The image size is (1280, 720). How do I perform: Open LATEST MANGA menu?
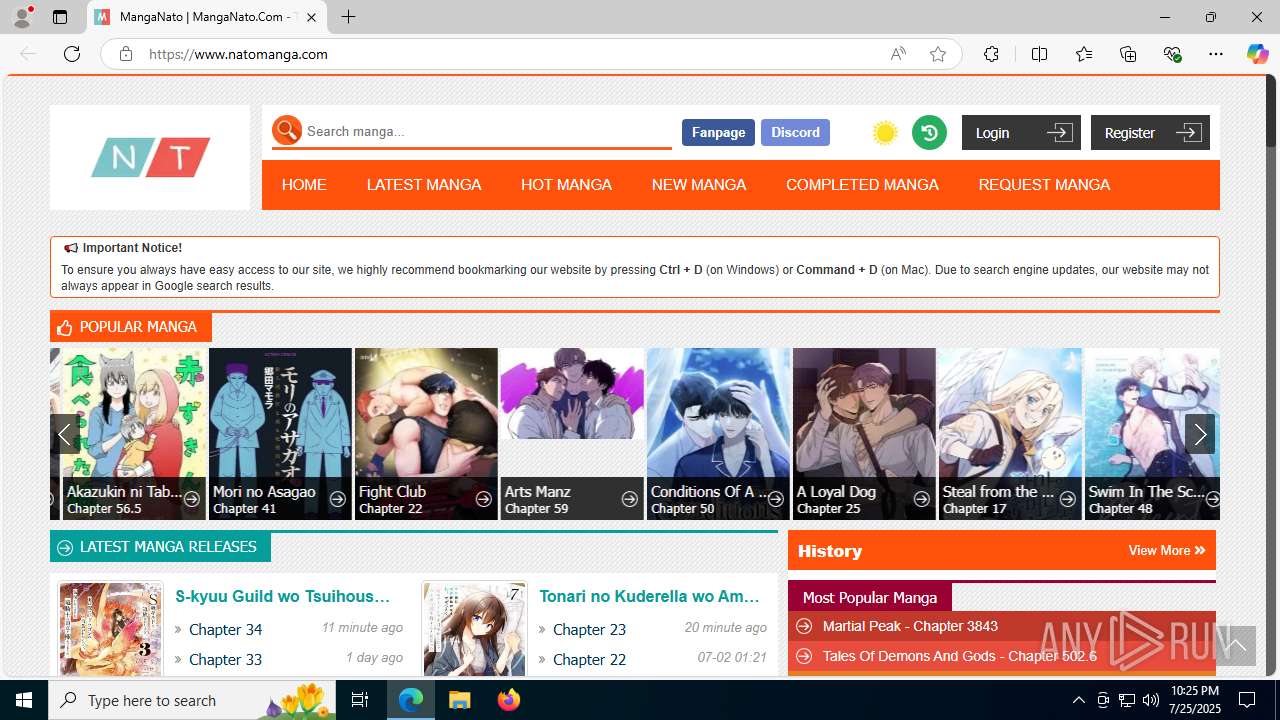click(x=424, y=185)
